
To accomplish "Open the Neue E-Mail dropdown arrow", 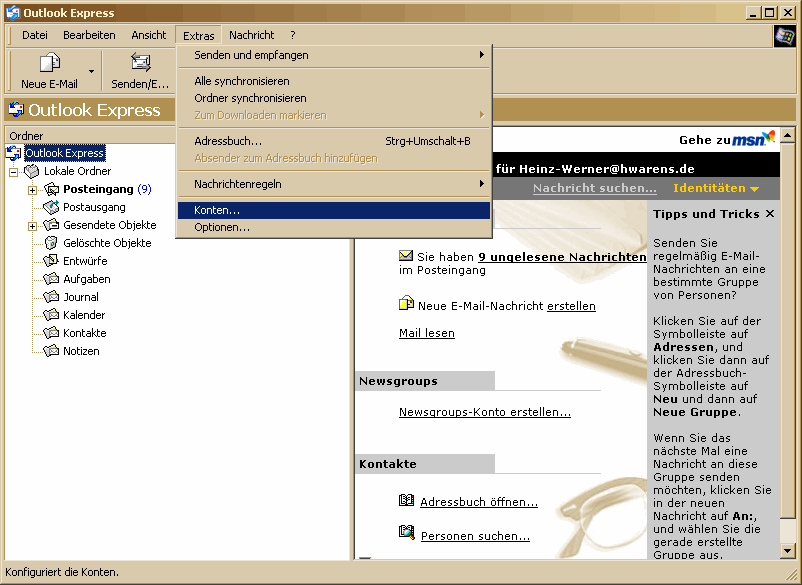I will click(x=91, y=71).
